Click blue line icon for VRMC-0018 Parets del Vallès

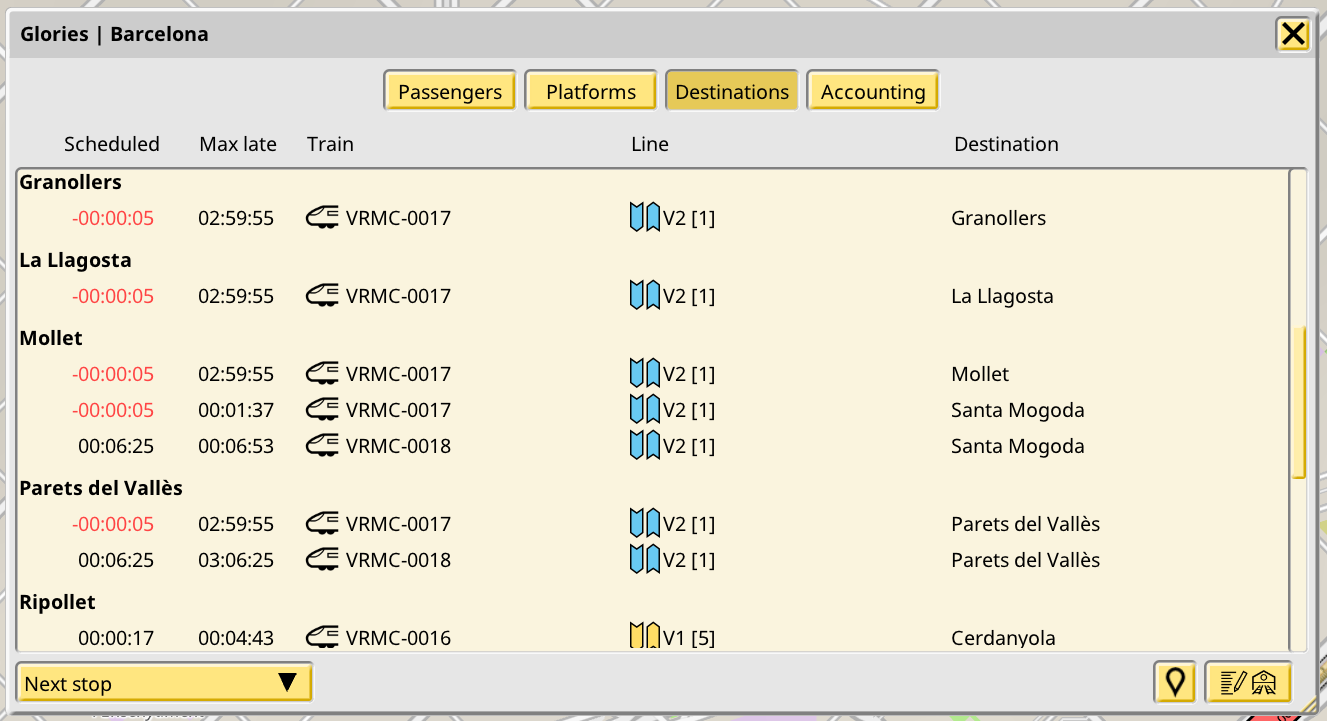pos(644,560)
